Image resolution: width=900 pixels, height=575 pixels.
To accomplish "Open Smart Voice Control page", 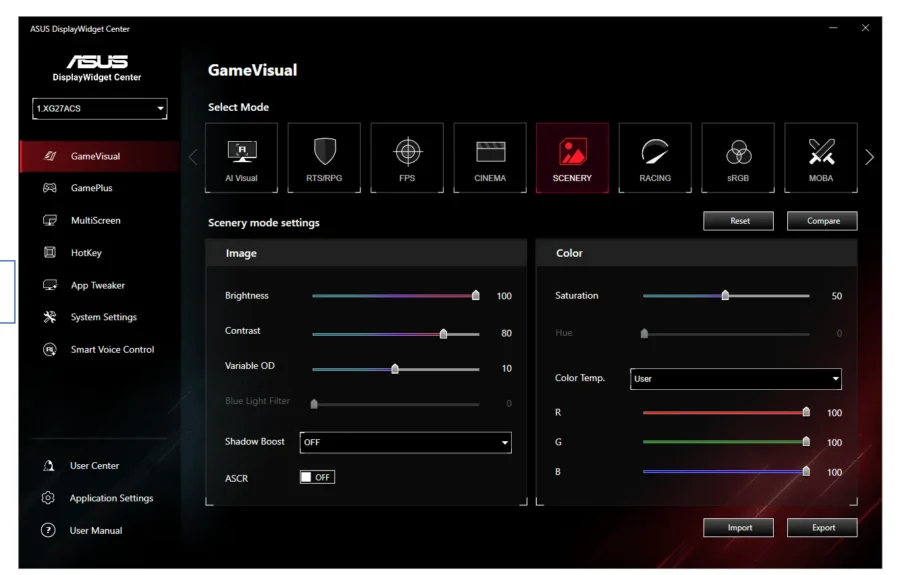I will [x=112, y=349].
